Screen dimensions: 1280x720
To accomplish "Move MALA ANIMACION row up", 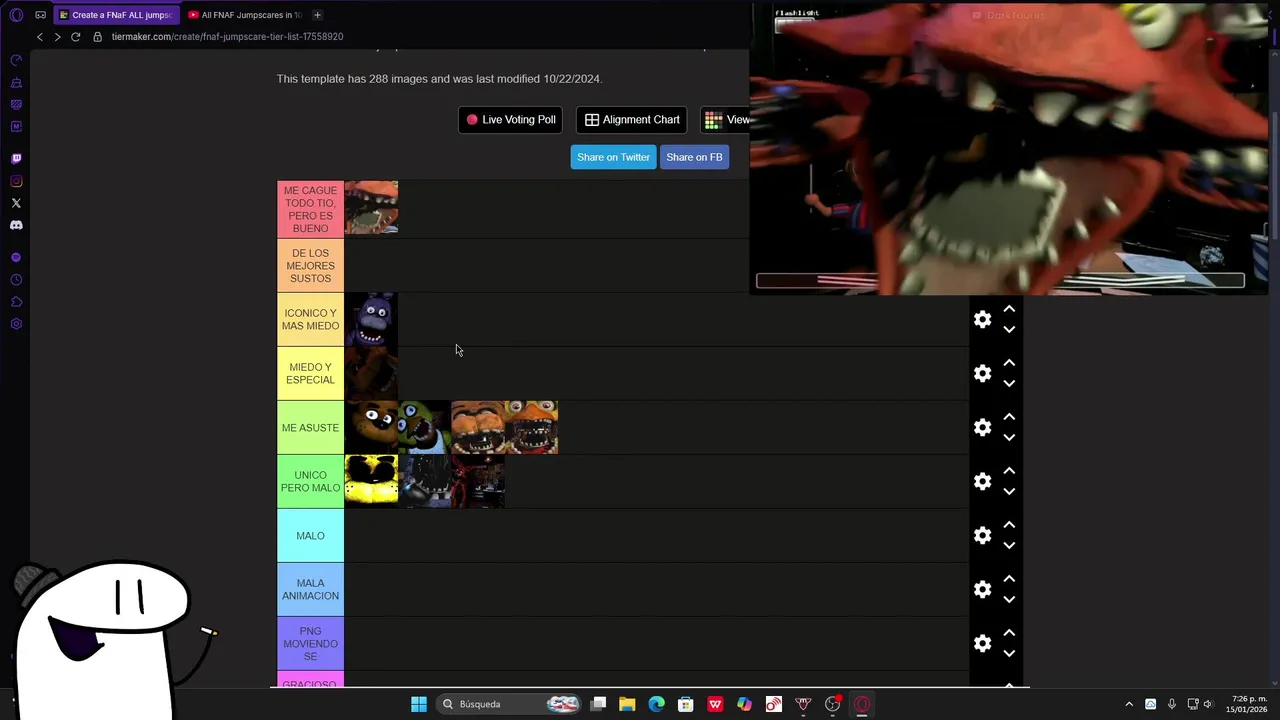I will [1009, 579].
